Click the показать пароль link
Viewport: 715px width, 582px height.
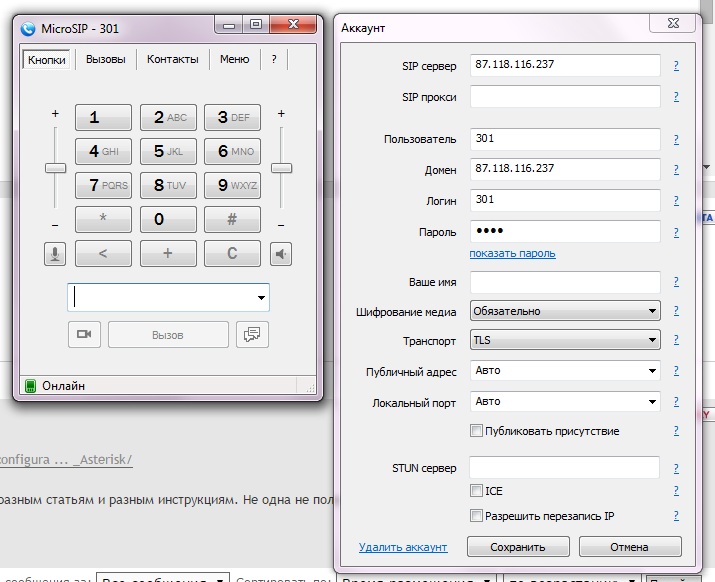[513, 253]
